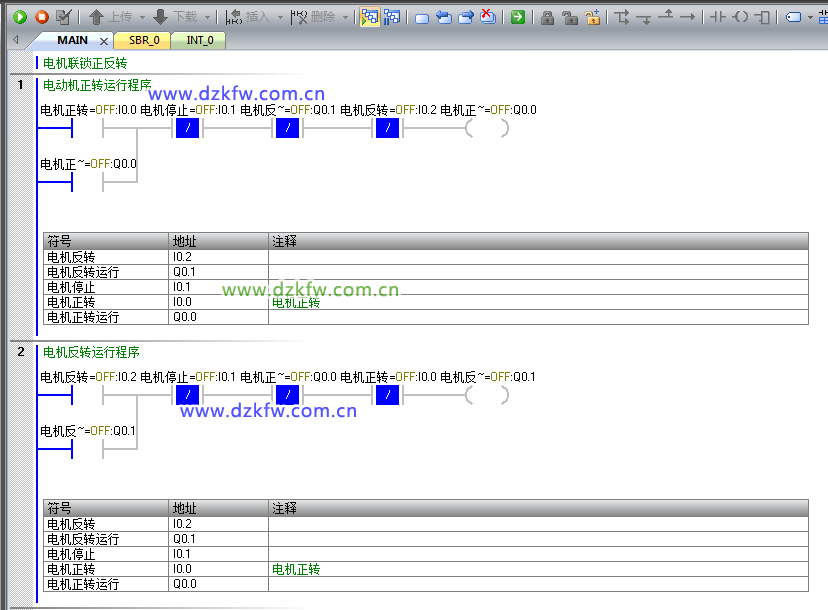Insert an output coil from toolbar
This screenshot has width=828, height=610.
click(740, 17)
